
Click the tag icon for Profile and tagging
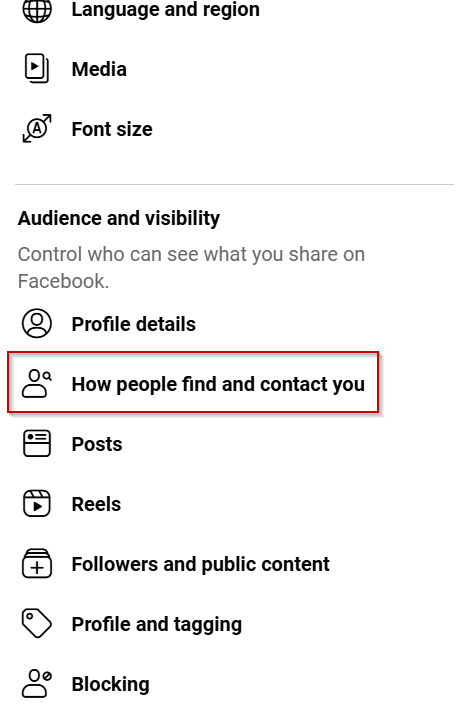coord(37,624)
